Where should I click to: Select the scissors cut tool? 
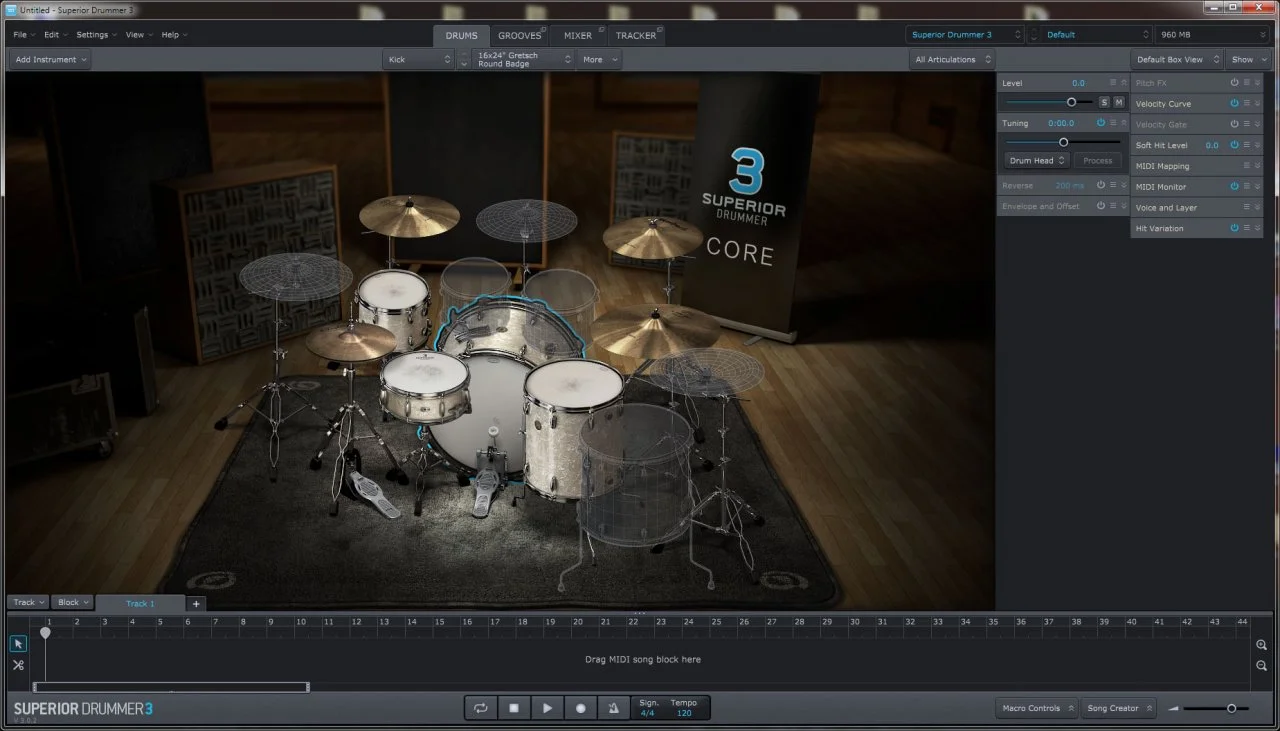click(x=18, y=665)
